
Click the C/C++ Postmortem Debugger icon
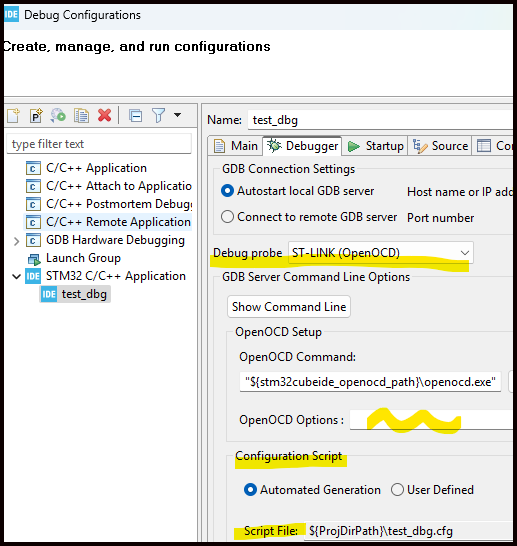point(33,204)
